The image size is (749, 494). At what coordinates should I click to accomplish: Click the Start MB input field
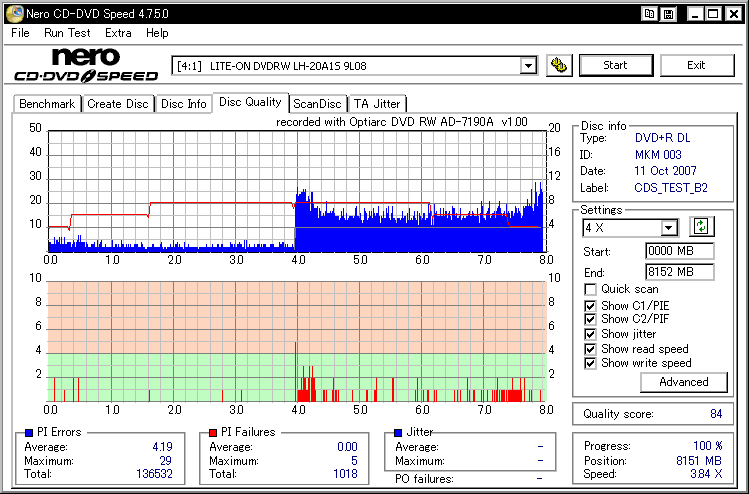[x=680, y=251]
